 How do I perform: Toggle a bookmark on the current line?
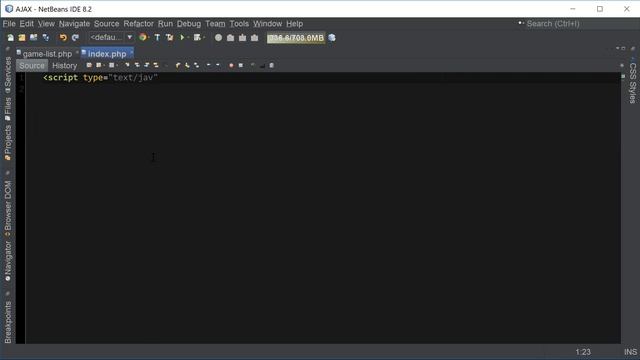coord(197,65)
